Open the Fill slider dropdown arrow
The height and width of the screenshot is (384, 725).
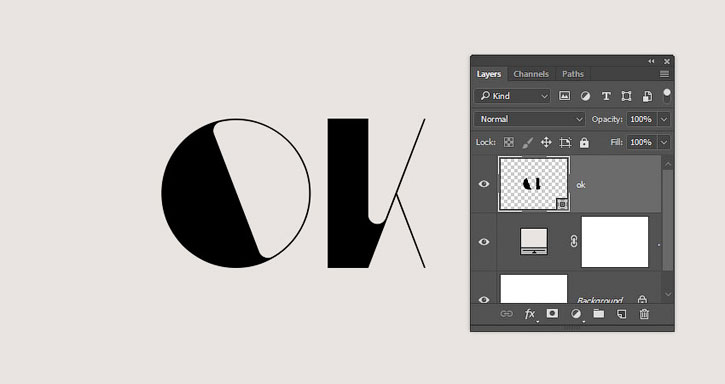(664, 142)
